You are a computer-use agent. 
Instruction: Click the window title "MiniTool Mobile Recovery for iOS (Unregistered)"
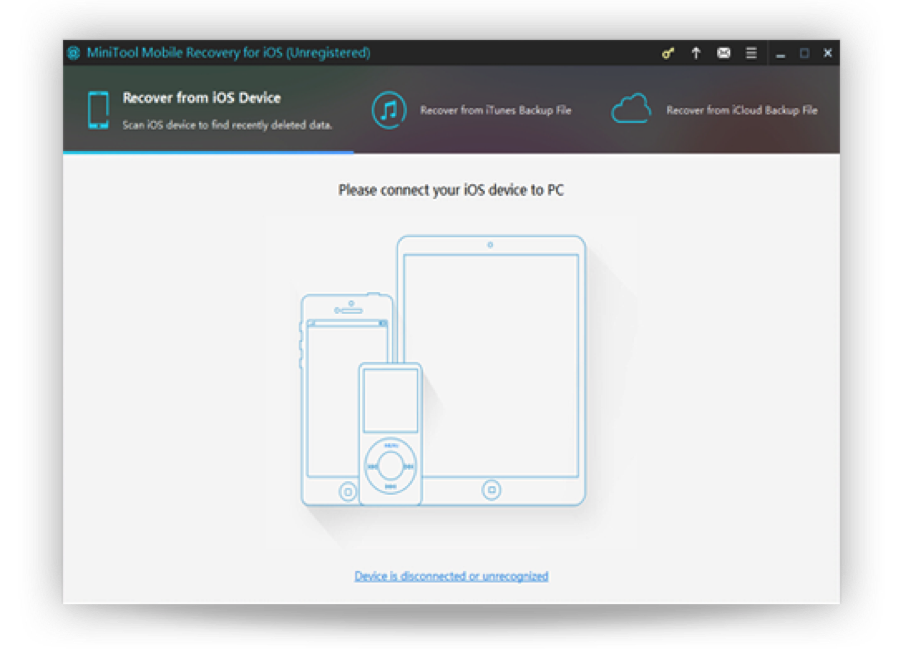[x=229, y=53]
